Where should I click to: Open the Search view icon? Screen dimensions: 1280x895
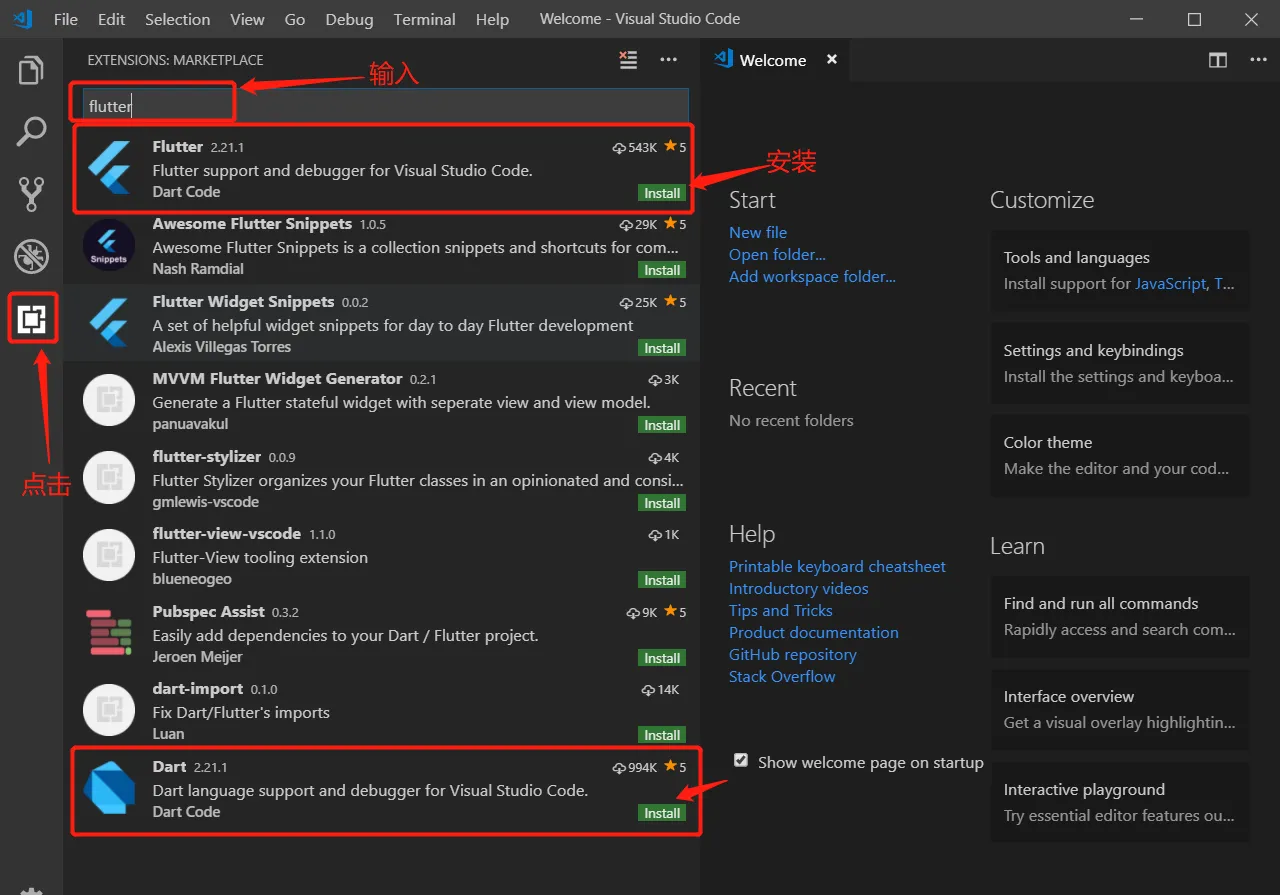pos(32,131)
